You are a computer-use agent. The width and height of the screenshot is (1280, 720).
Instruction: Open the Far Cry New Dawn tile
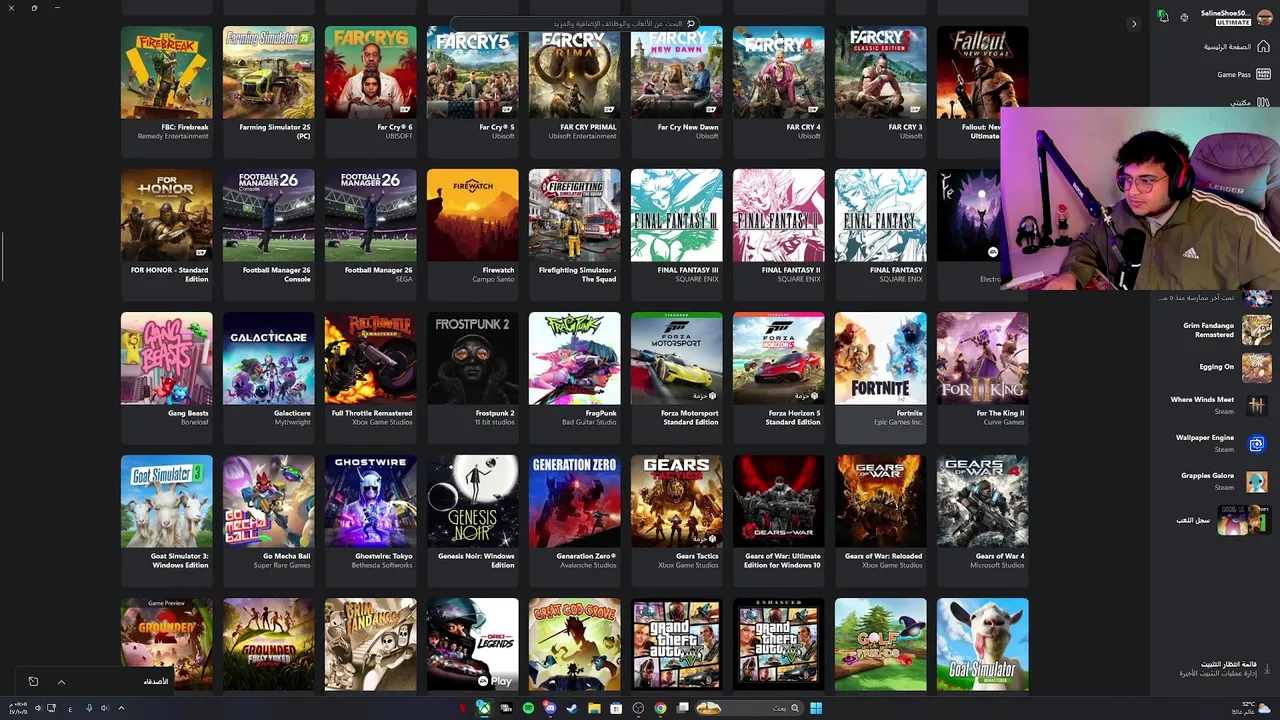(676, 91)
